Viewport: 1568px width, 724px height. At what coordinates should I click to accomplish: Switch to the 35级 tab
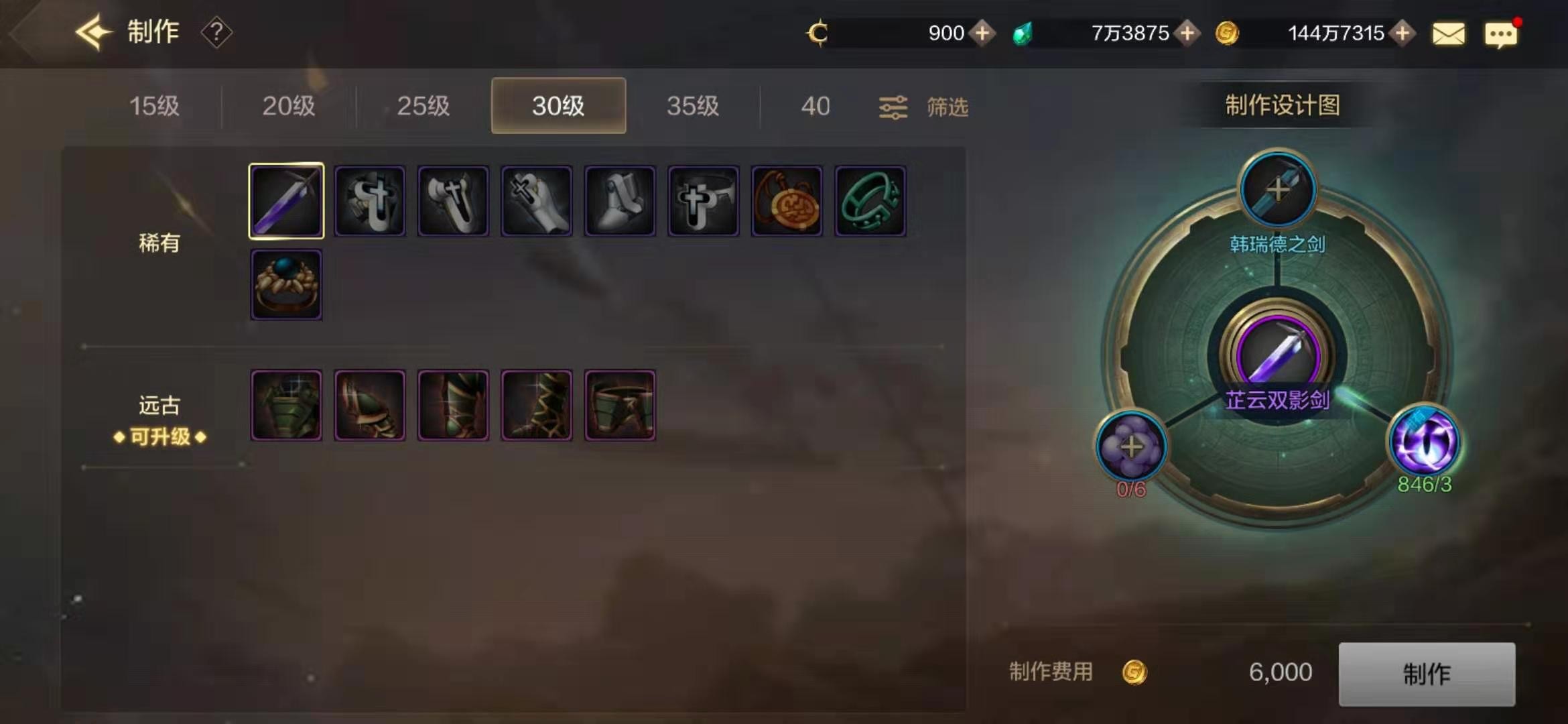pos(693,106)
